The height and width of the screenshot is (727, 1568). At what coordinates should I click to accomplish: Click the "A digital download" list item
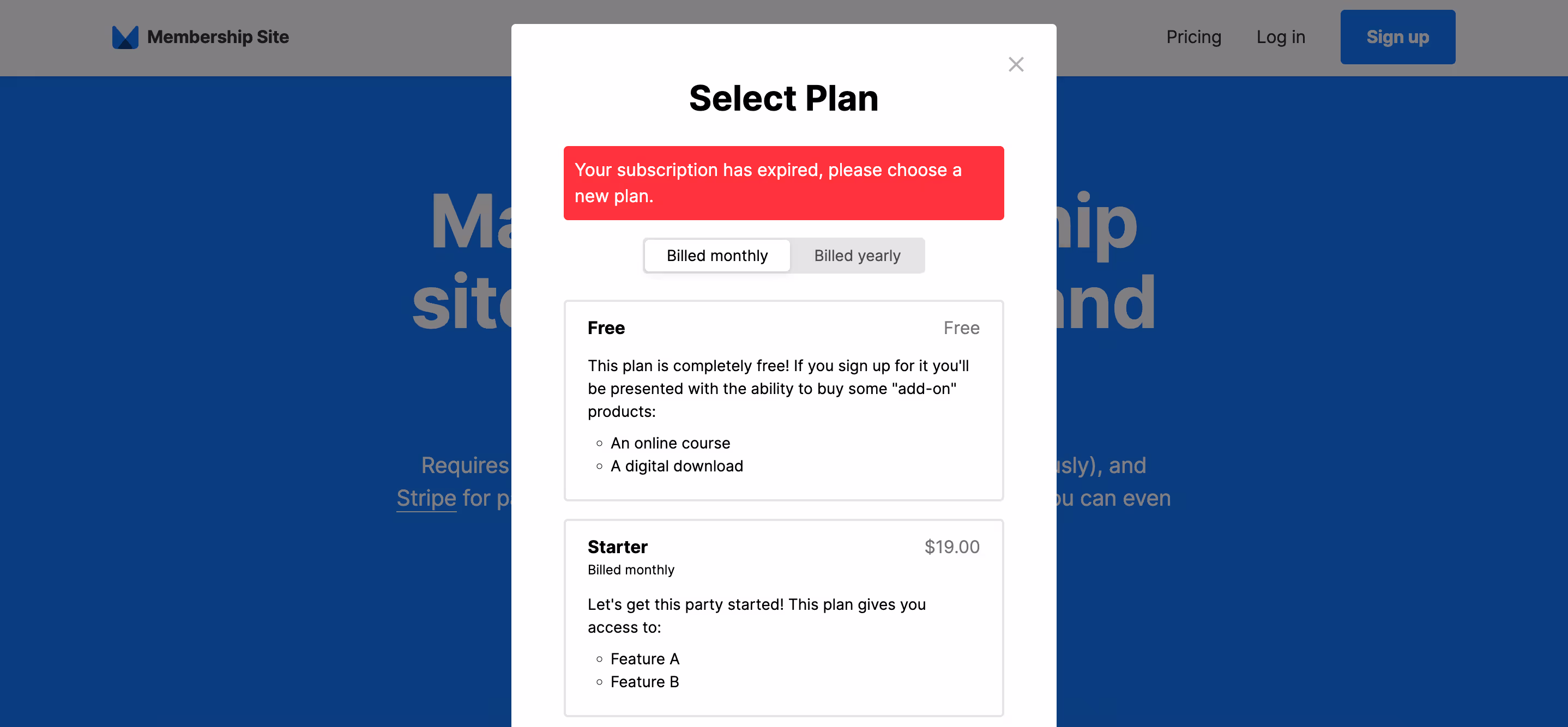point(676,466)
